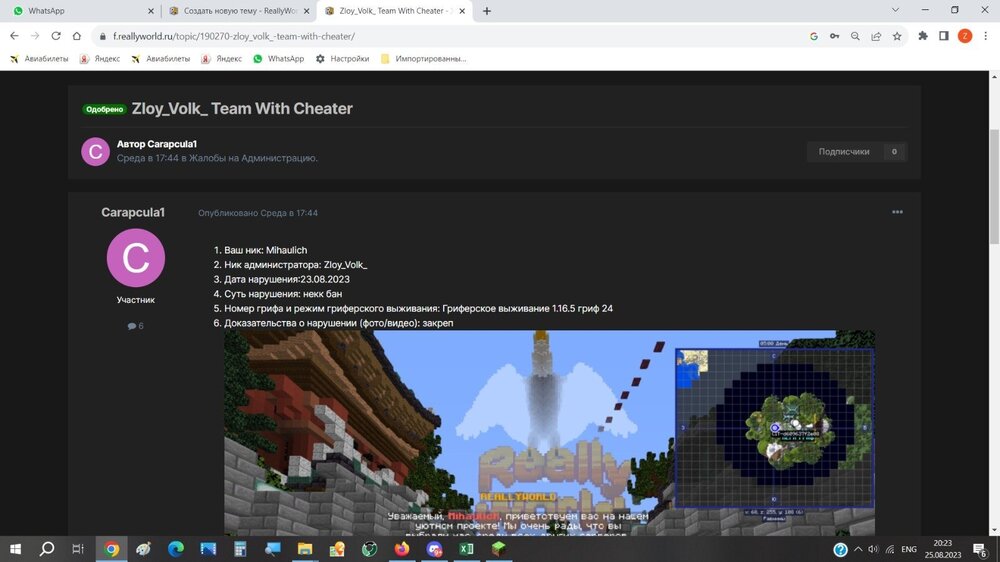Click the browser forward arrow
Screen dimensions: 1000x562
coord(35,36)
